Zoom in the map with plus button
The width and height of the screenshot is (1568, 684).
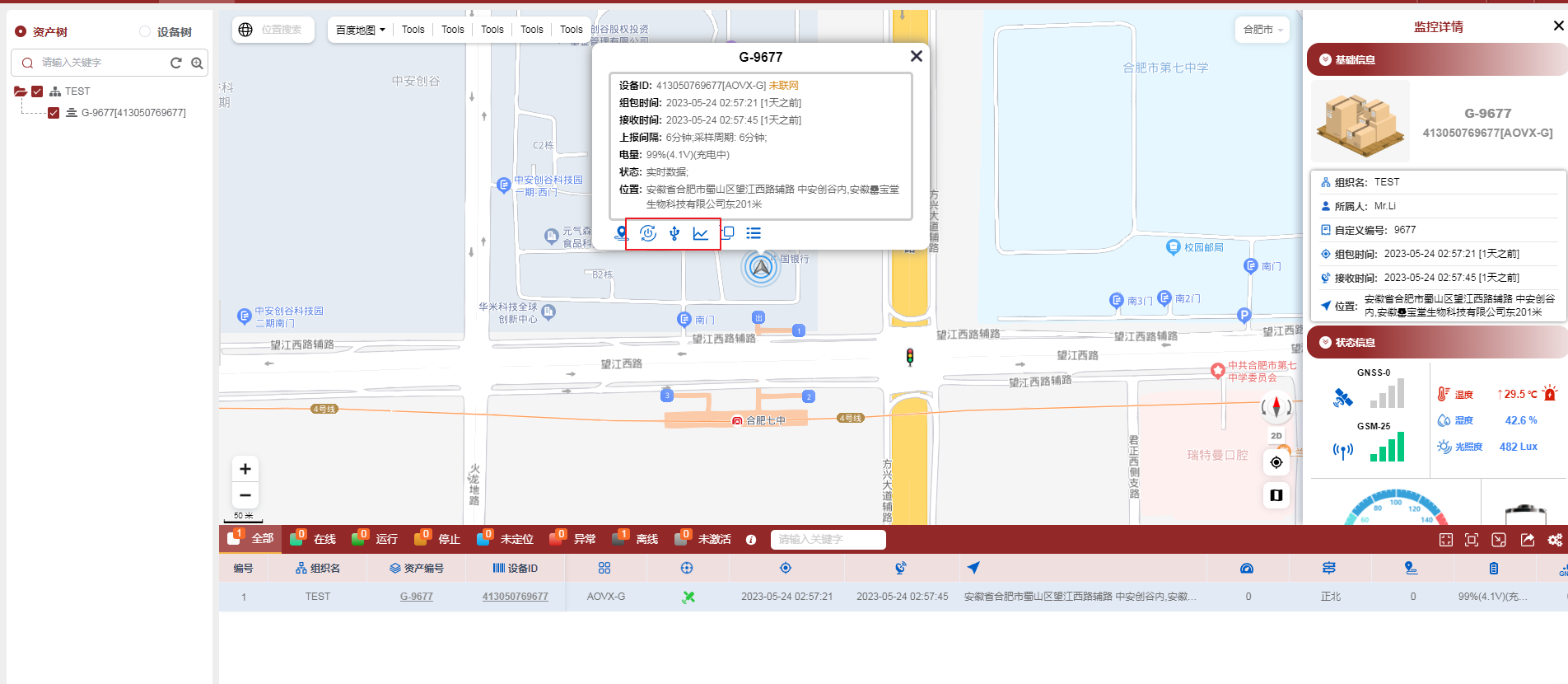pyautogui.click(x=245, y=469)
